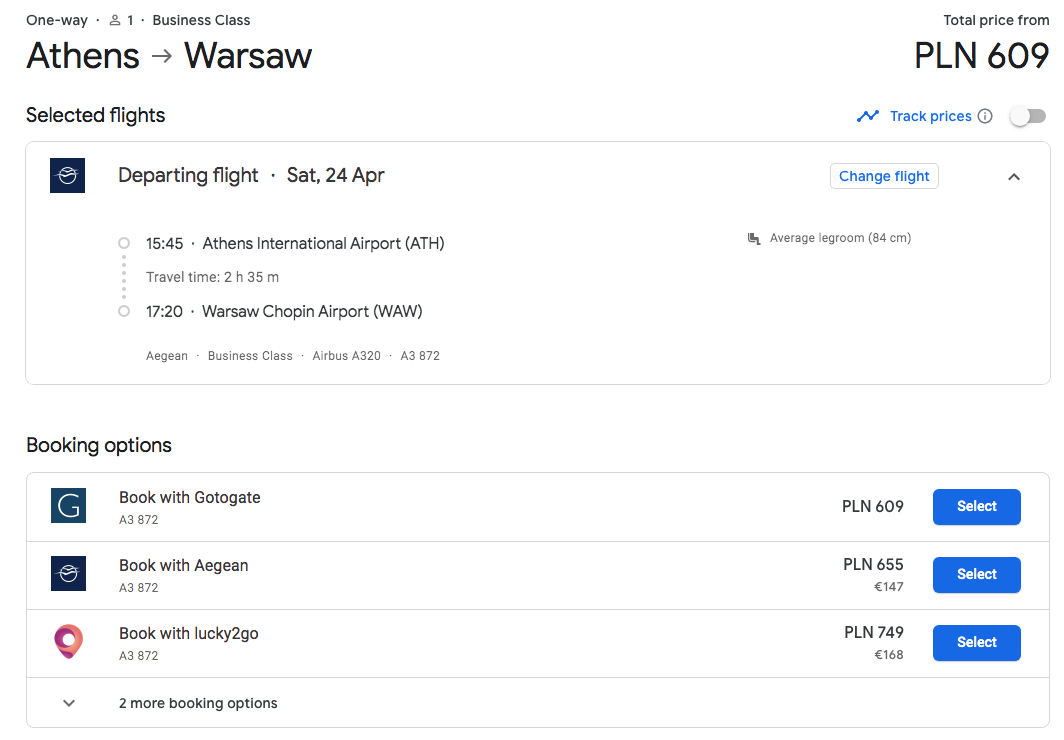Image resolution: width=1064 pixels, height=740 pixels.
Task: Click the legroom seat icon
Action: point(754,238)
